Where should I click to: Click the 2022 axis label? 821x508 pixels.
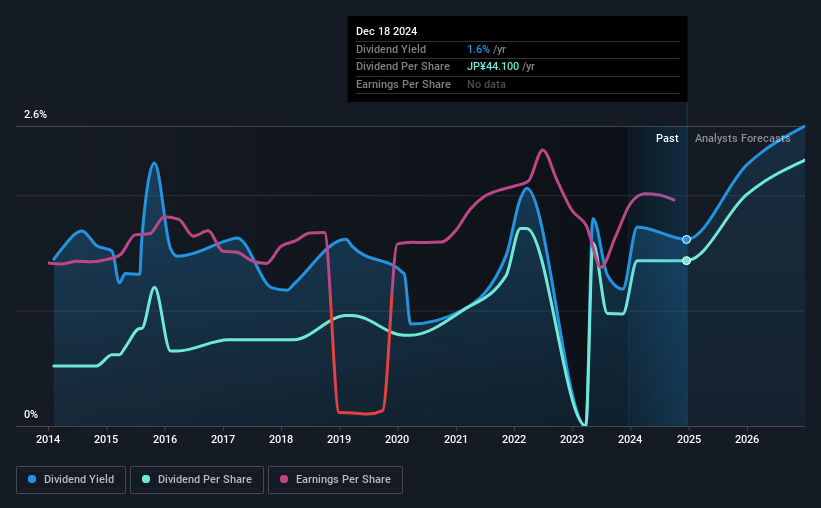click(514, 439)
